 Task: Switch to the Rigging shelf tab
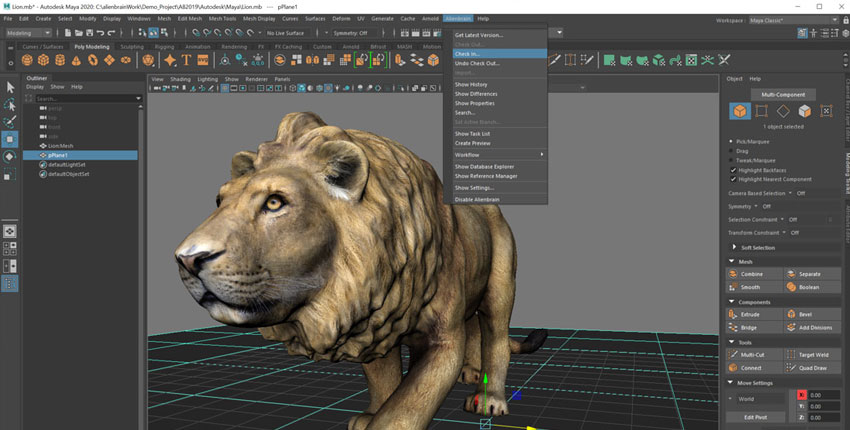tap(164, 47)
